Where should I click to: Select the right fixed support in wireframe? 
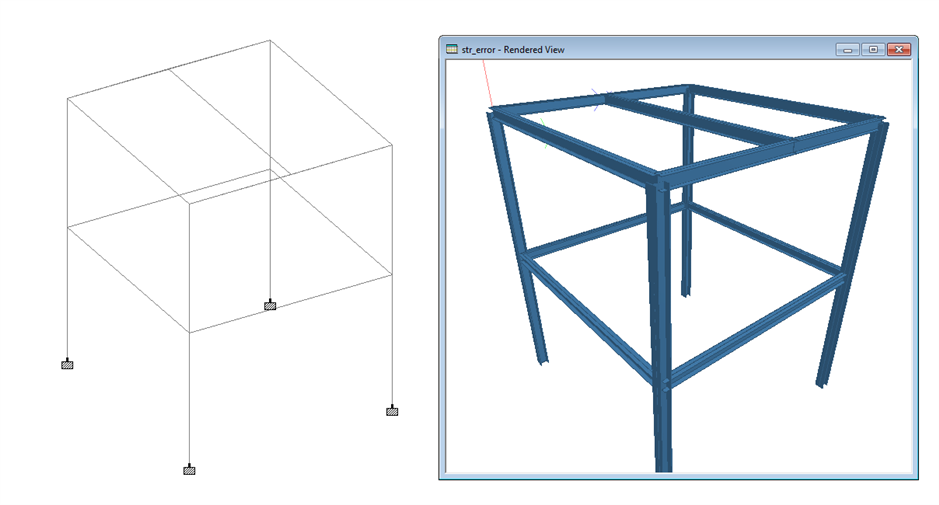(392, 410)
